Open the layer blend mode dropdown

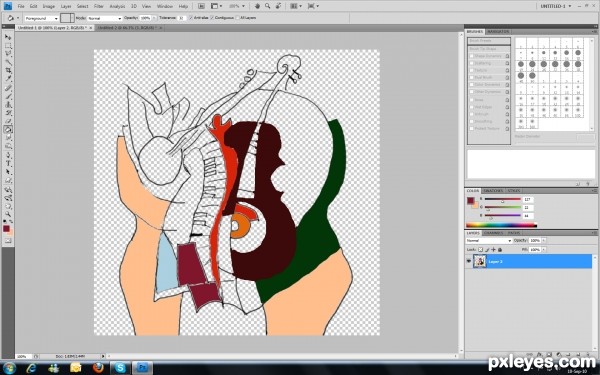pos(489,241)
